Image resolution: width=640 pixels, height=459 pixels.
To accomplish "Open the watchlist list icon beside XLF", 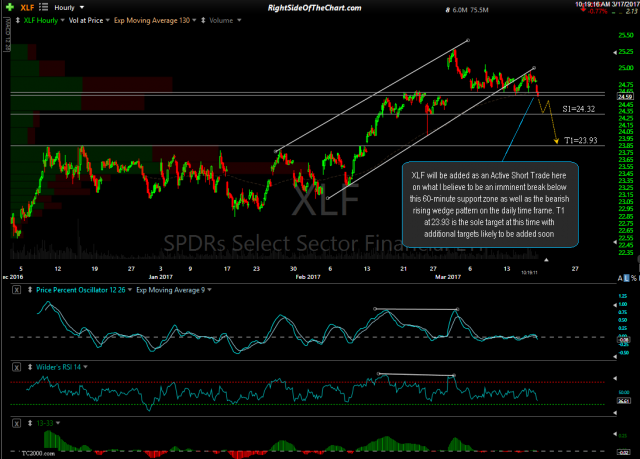I will click(x=43, y=7).
